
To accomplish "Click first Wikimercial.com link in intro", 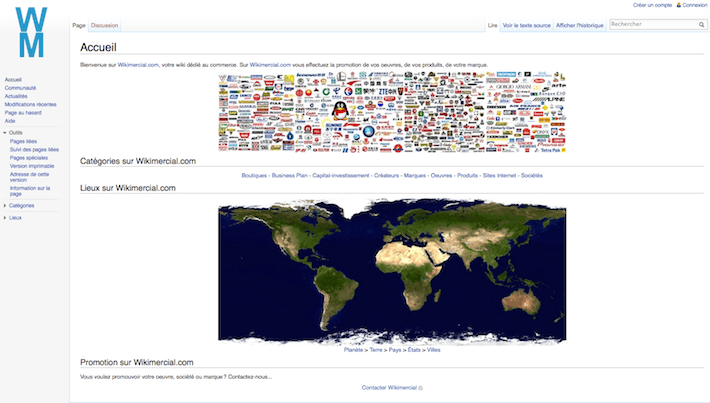I will coord(138,65).
